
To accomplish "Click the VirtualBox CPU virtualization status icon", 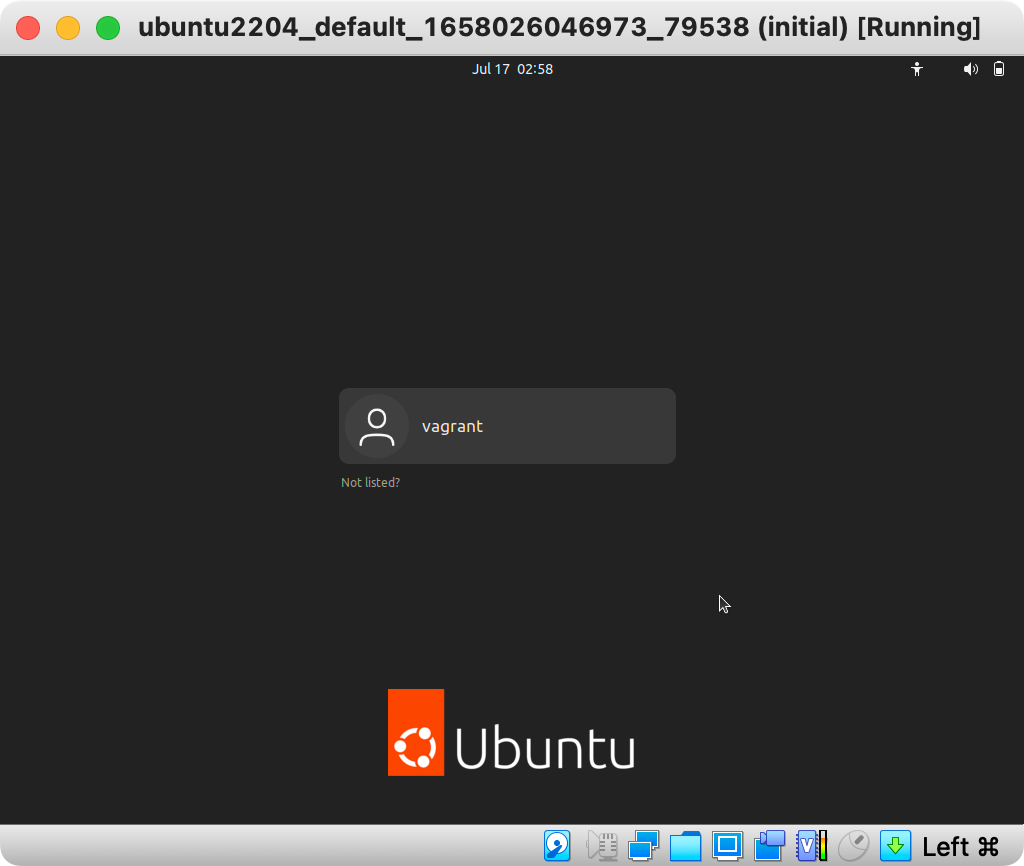I will (x=812, y=846).
